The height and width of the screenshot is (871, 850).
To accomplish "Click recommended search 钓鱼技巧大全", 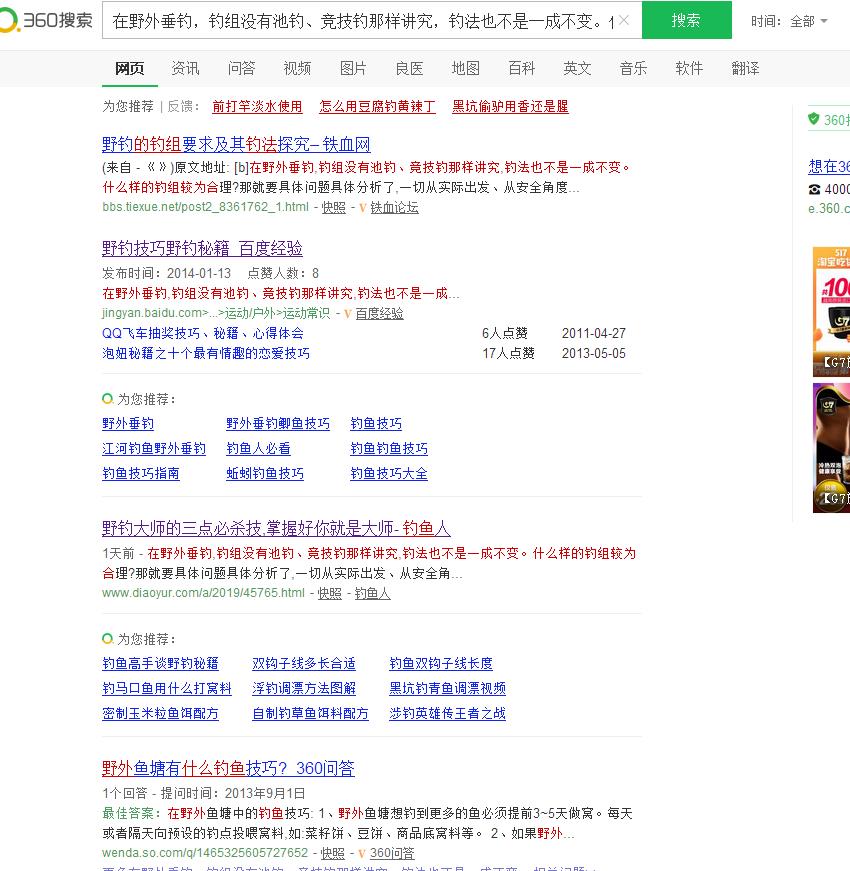I will 389,474.
